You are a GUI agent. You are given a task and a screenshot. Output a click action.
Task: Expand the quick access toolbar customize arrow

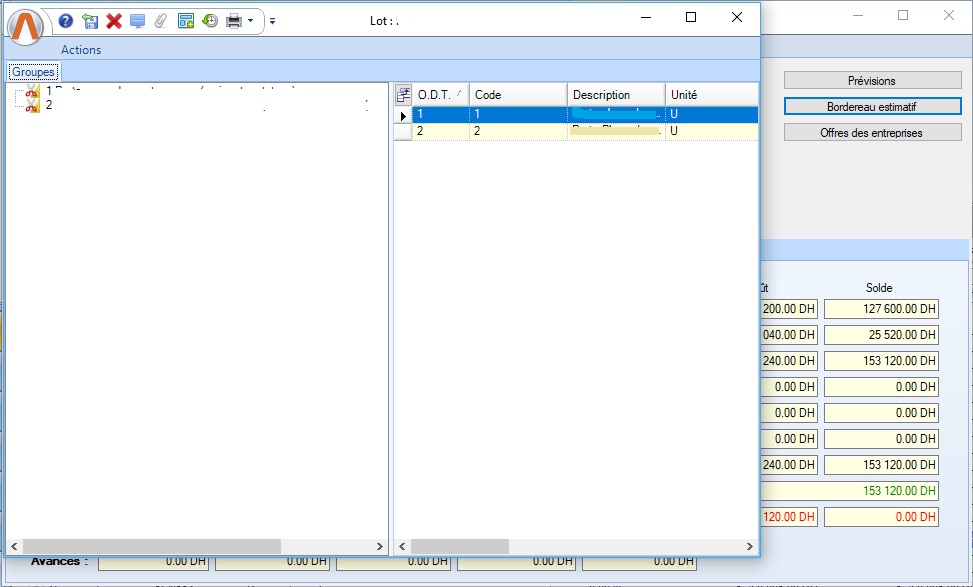click(272, 20)
